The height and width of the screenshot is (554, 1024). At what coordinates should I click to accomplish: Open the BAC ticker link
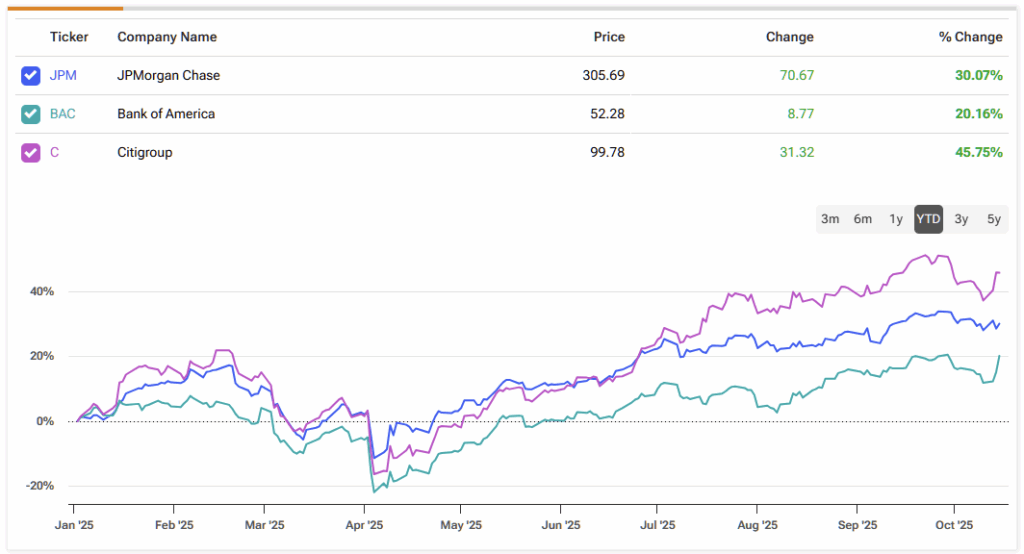click(x=63, y=114)
